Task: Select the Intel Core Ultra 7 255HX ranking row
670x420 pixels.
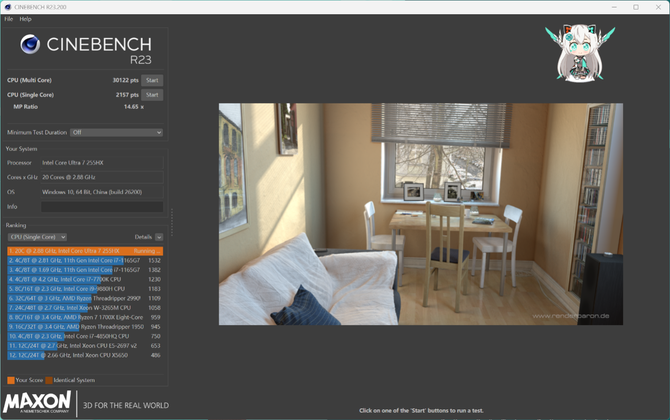Action: click(x=84, y=251)
